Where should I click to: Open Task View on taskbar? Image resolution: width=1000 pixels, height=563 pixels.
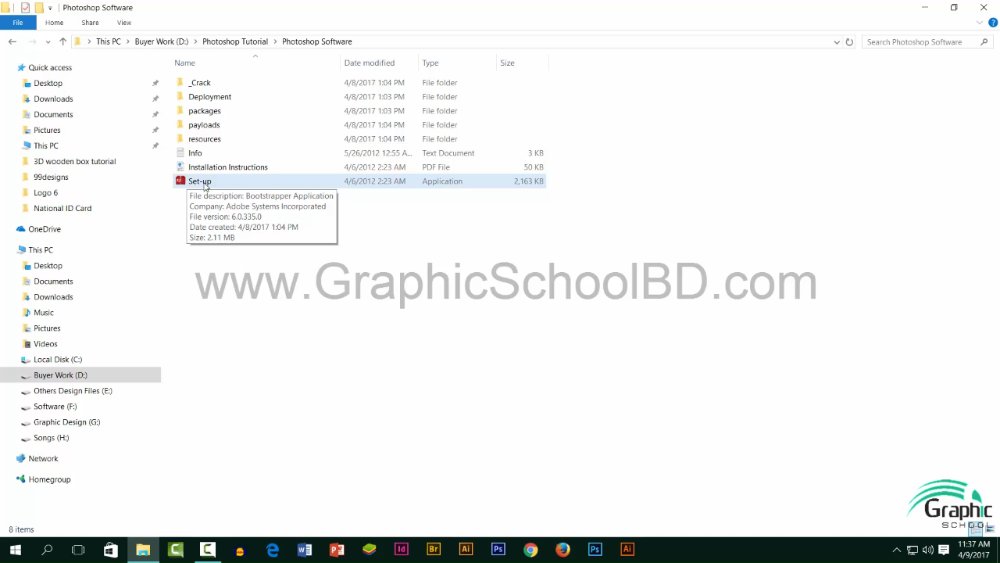coord(78,550)
